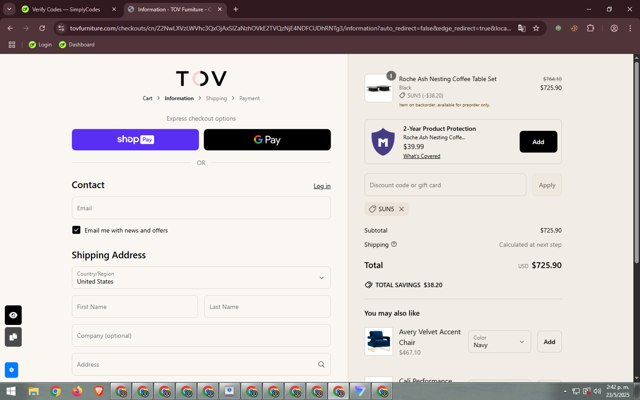640x400 pixels.
Task: Launch Firefox from the taskbar
Action: tap(77, 391)
